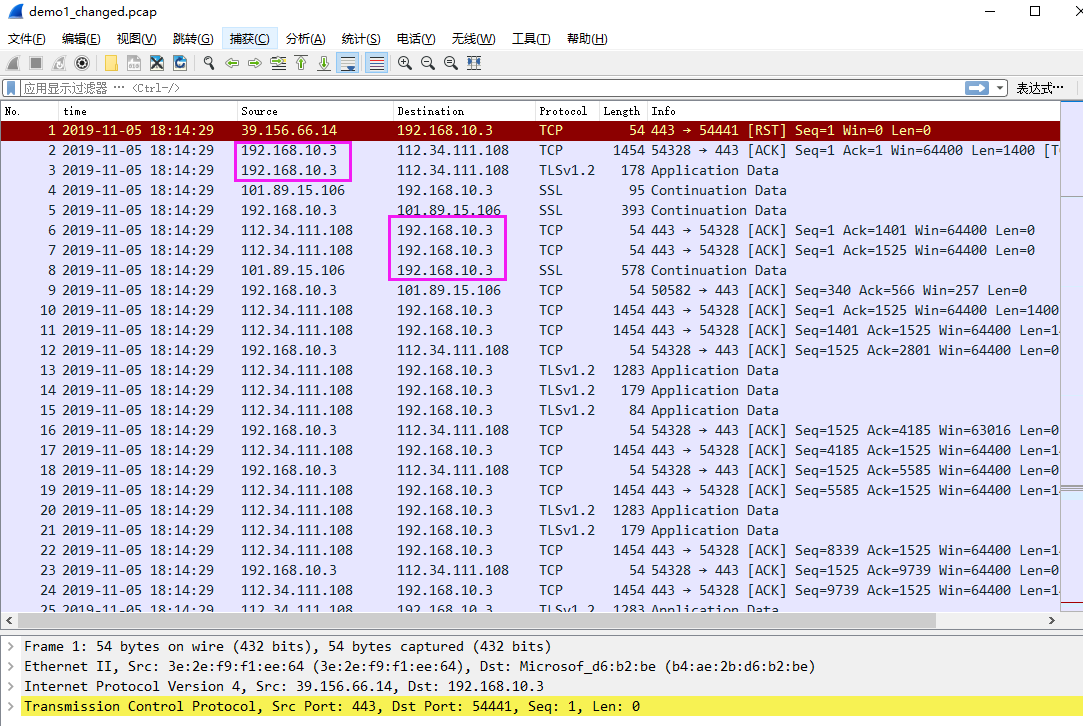Expand Internet Protocol Version 4 row
Viewport: 1083px width, 726px height.
pyautogui.click(x=11, y=687)
